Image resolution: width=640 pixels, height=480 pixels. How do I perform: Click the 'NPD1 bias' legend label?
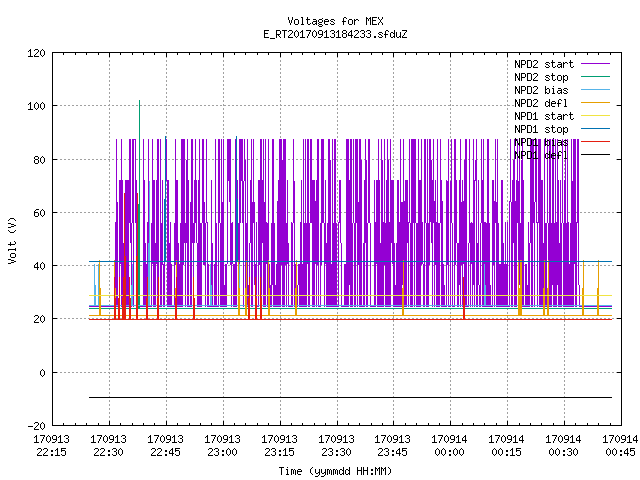541,142
